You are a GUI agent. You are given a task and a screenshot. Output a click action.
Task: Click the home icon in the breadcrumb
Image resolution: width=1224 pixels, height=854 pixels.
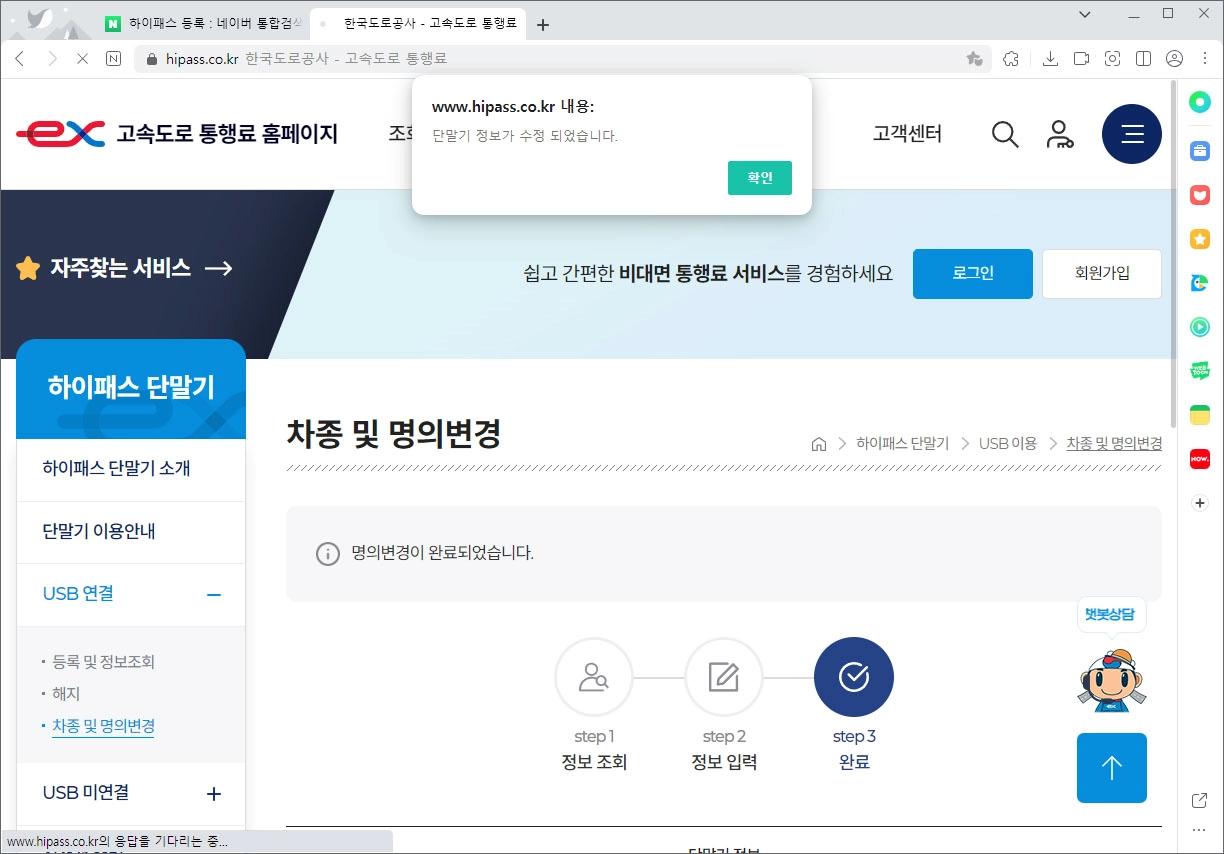tap(818, 443)
